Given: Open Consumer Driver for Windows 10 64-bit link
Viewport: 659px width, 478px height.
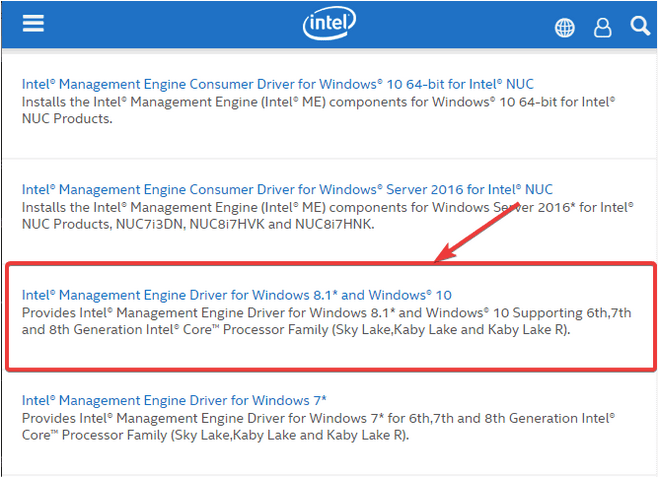Looking at the screenshot, I should point(277,84).
